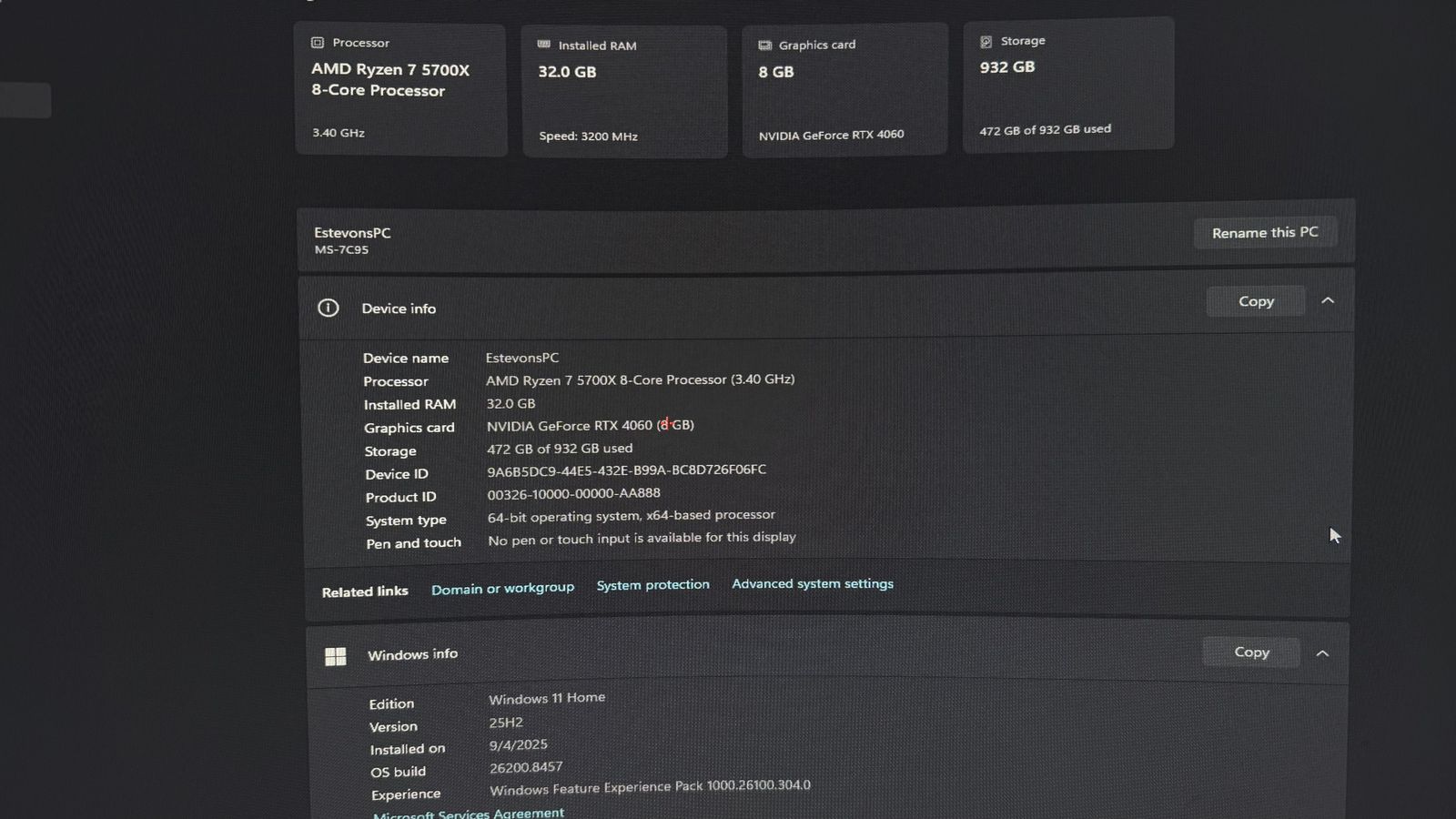
Task: Select the 932 GB Storage card
Action: 1068,85
